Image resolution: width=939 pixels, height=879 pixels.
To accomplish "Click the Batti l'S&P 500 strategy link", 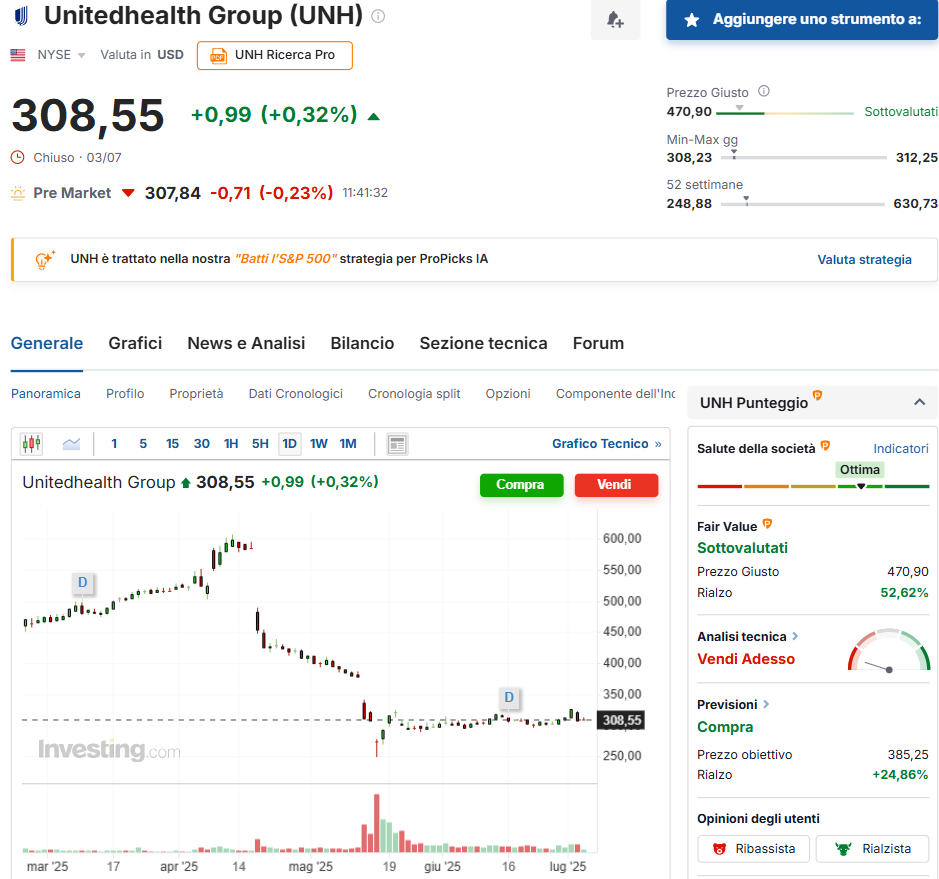I will [x=286, y=259].
